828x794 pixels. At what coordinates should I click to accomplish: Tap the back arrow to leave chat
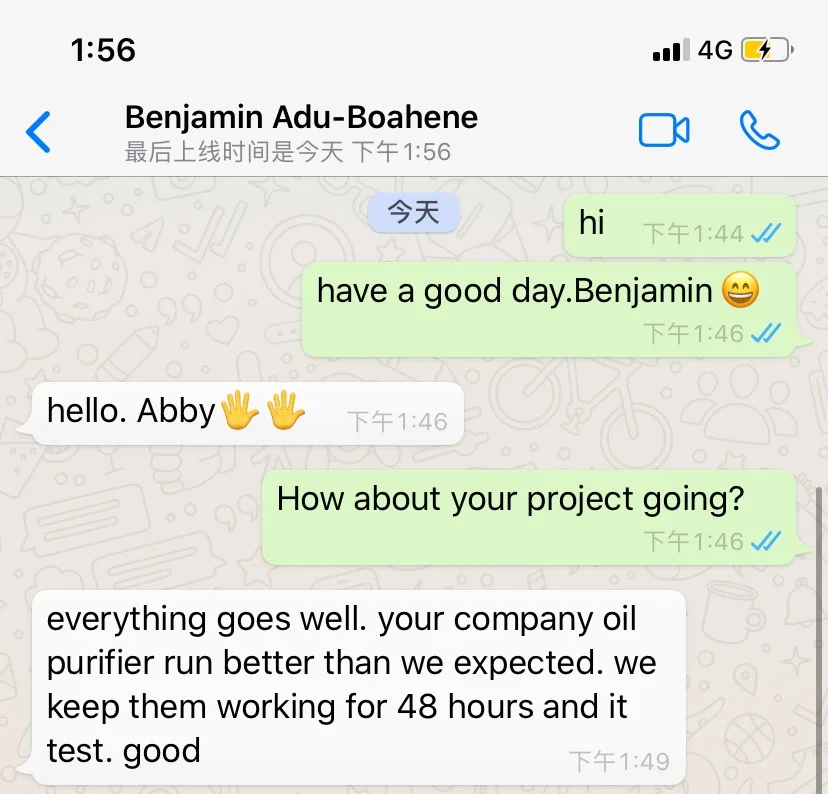[38, 132]
